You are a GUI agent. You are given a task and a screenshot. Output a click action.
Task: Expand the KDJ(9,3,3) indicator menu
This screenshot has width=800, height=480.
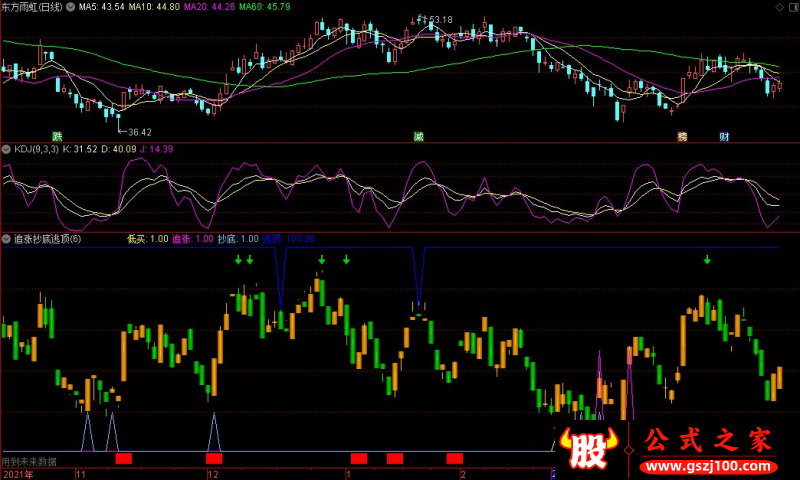(6, 149)
